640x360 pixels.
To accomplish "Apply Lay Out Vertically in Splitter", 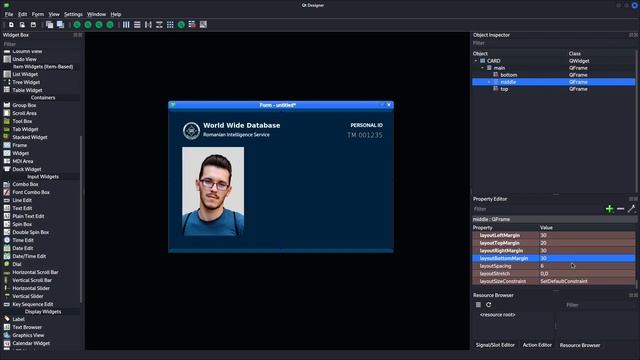I will (159, 25).
